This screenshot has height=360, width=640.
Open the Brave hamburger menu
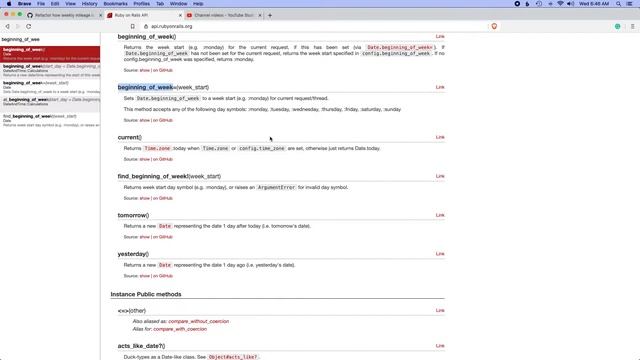click(x=633, y=26)
